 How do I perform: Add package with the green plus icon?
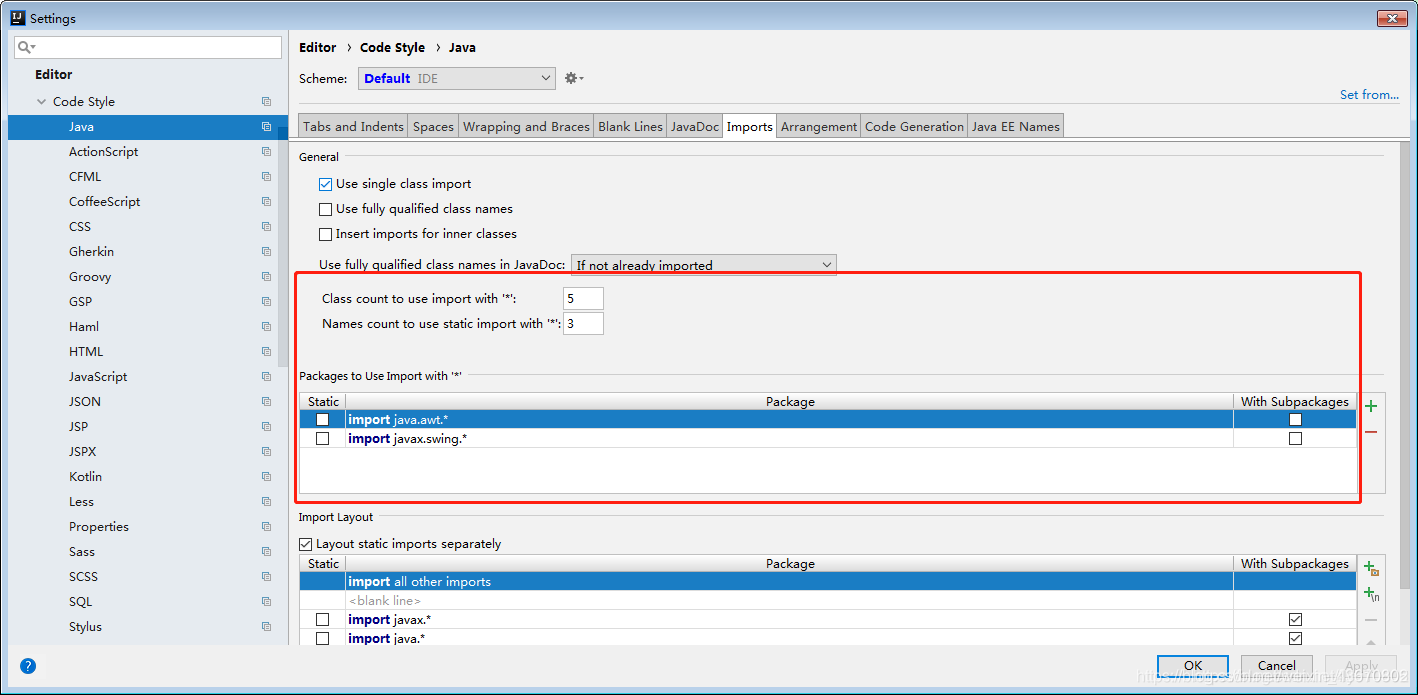1371,406
